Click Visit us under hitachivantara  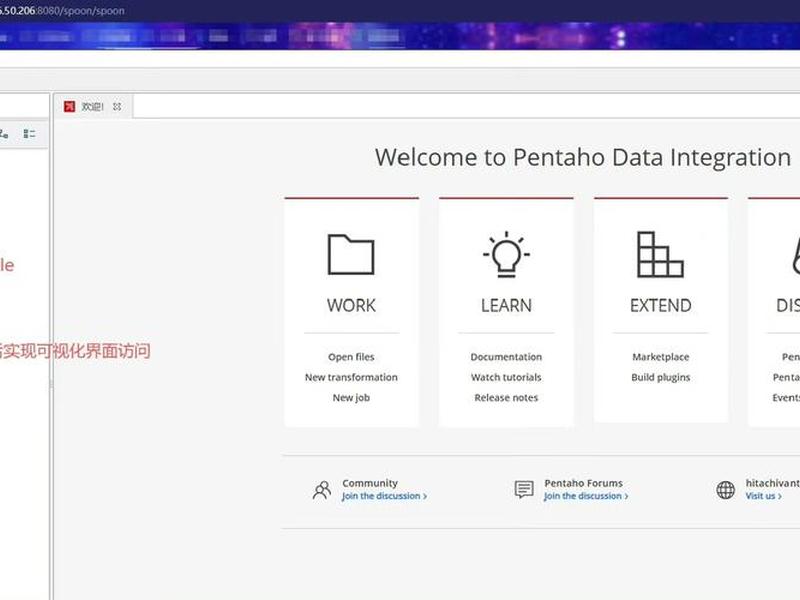(763, 496)
